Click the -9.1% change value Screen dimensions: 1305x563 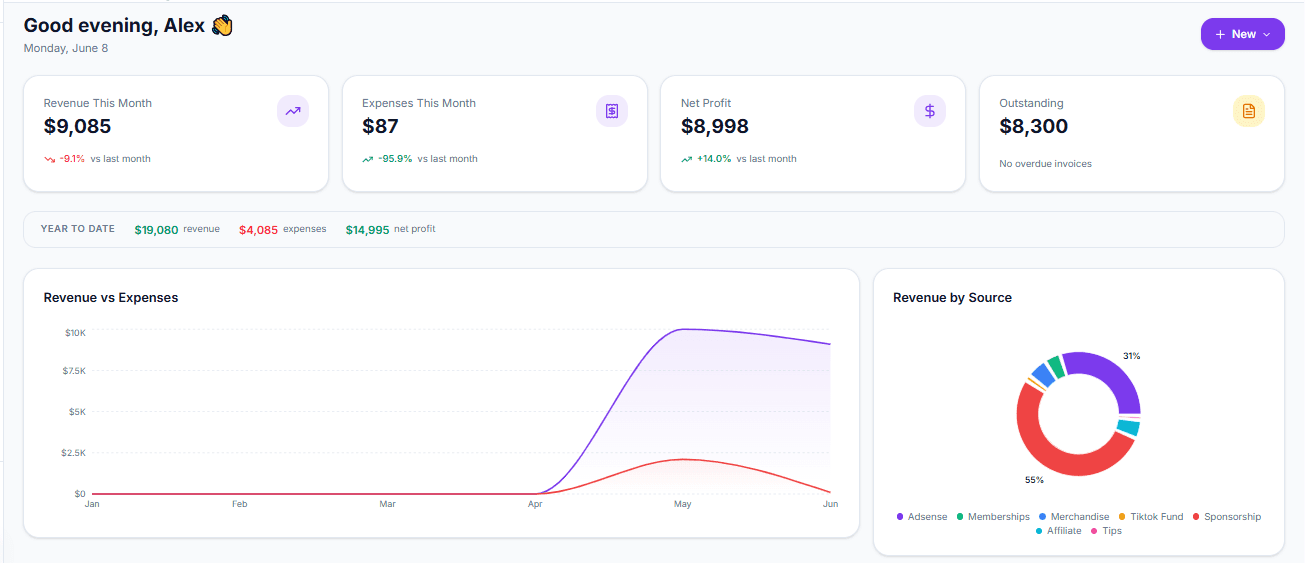pos(72,159)
